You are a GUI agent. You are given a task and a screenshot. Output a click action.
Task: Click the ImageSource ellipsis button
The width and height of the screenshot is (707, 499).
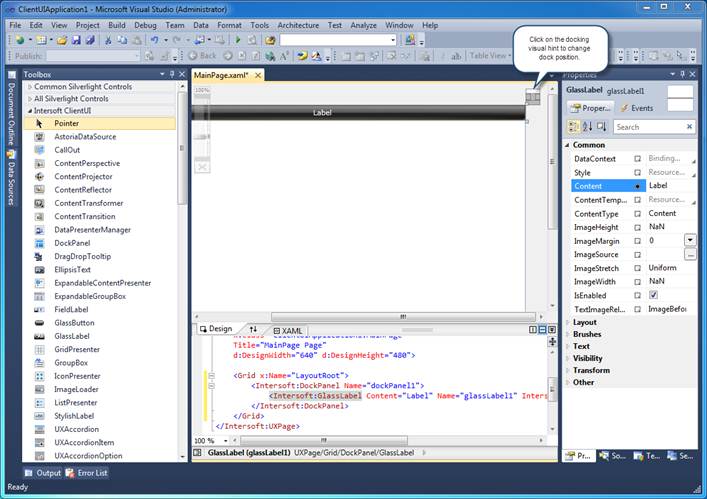tap(690, 255)
